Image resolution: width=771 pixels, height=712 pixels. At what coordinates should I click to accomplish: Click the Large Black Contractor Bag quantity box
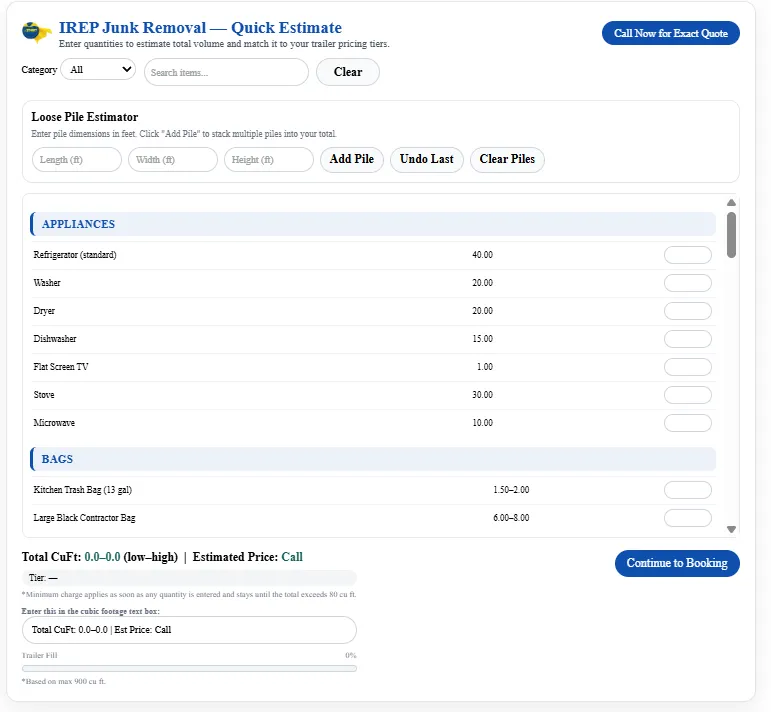687,518
